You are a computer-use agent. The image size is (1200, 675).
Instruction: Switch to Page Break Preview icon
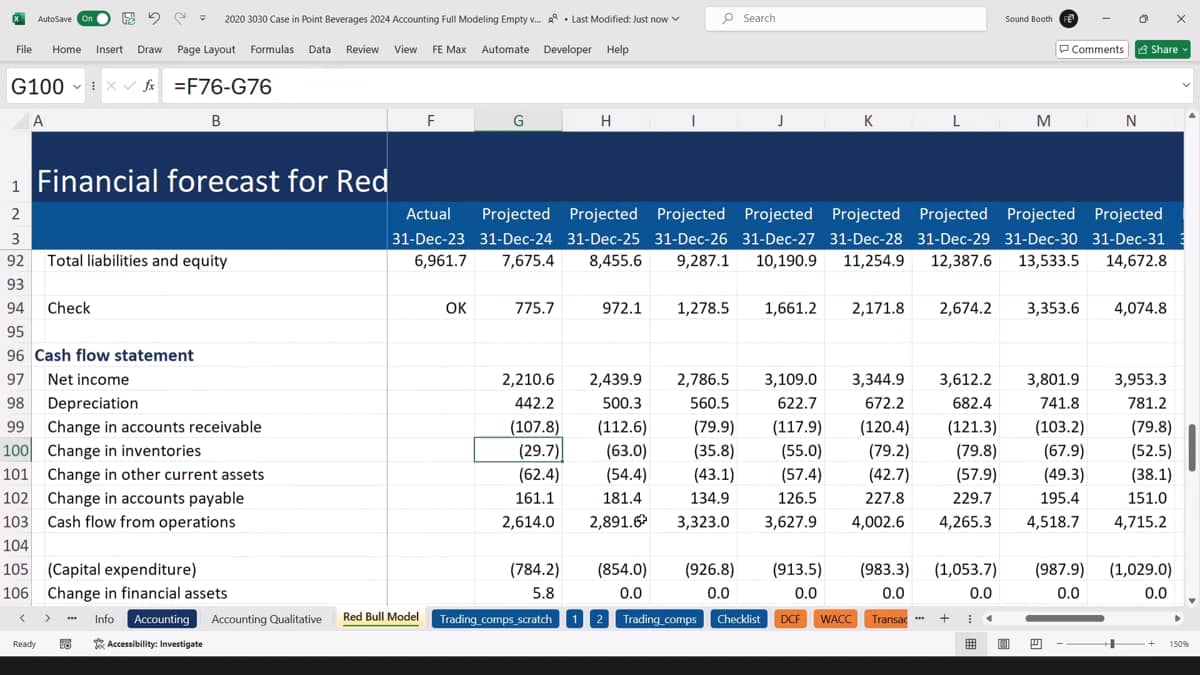point(1036,644)
